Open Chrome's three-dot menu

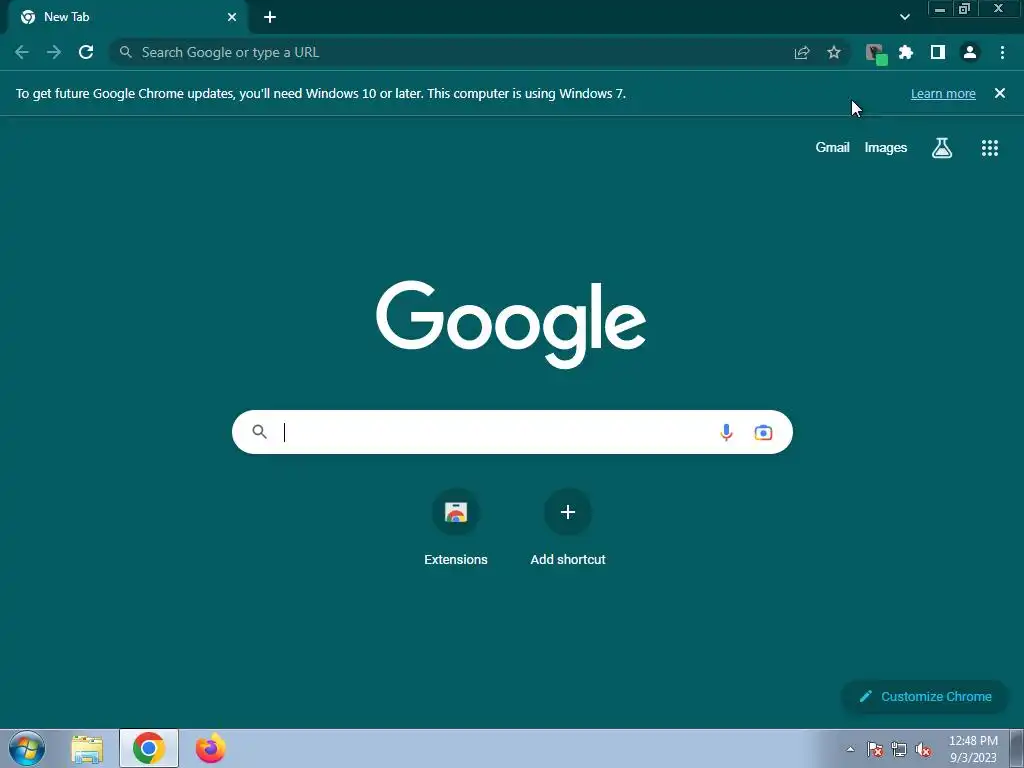click(1002, 52)
